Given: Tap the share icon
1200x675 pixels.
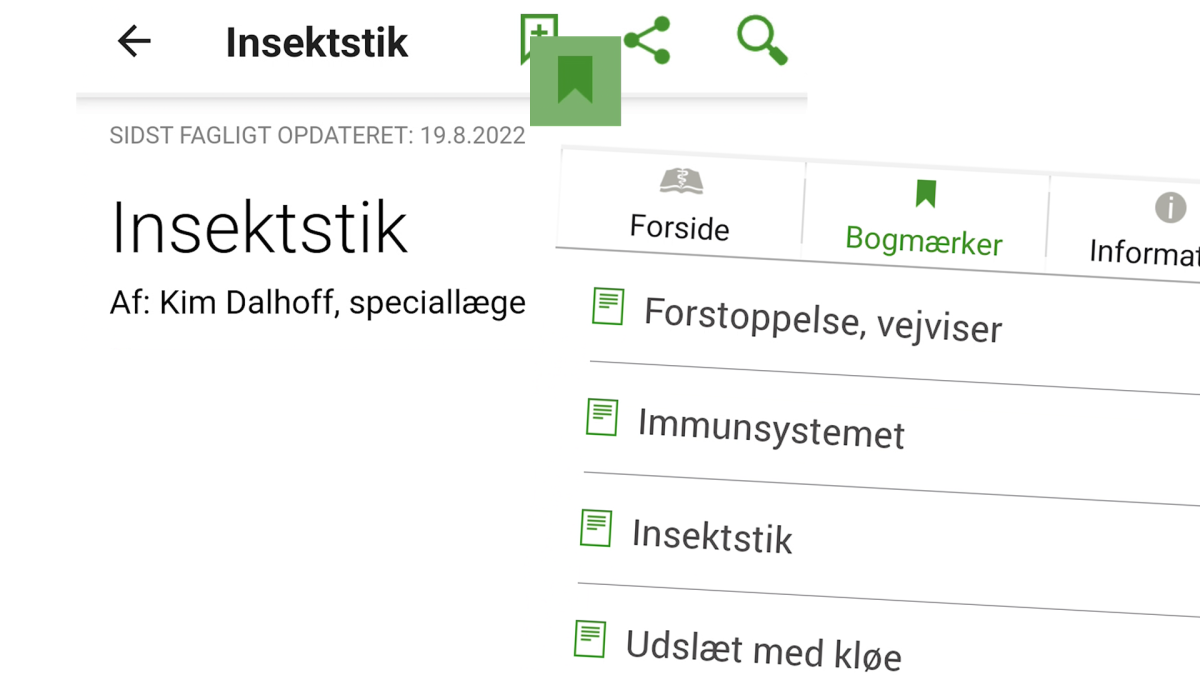Looking at the screenshot, I should (647, 40).
